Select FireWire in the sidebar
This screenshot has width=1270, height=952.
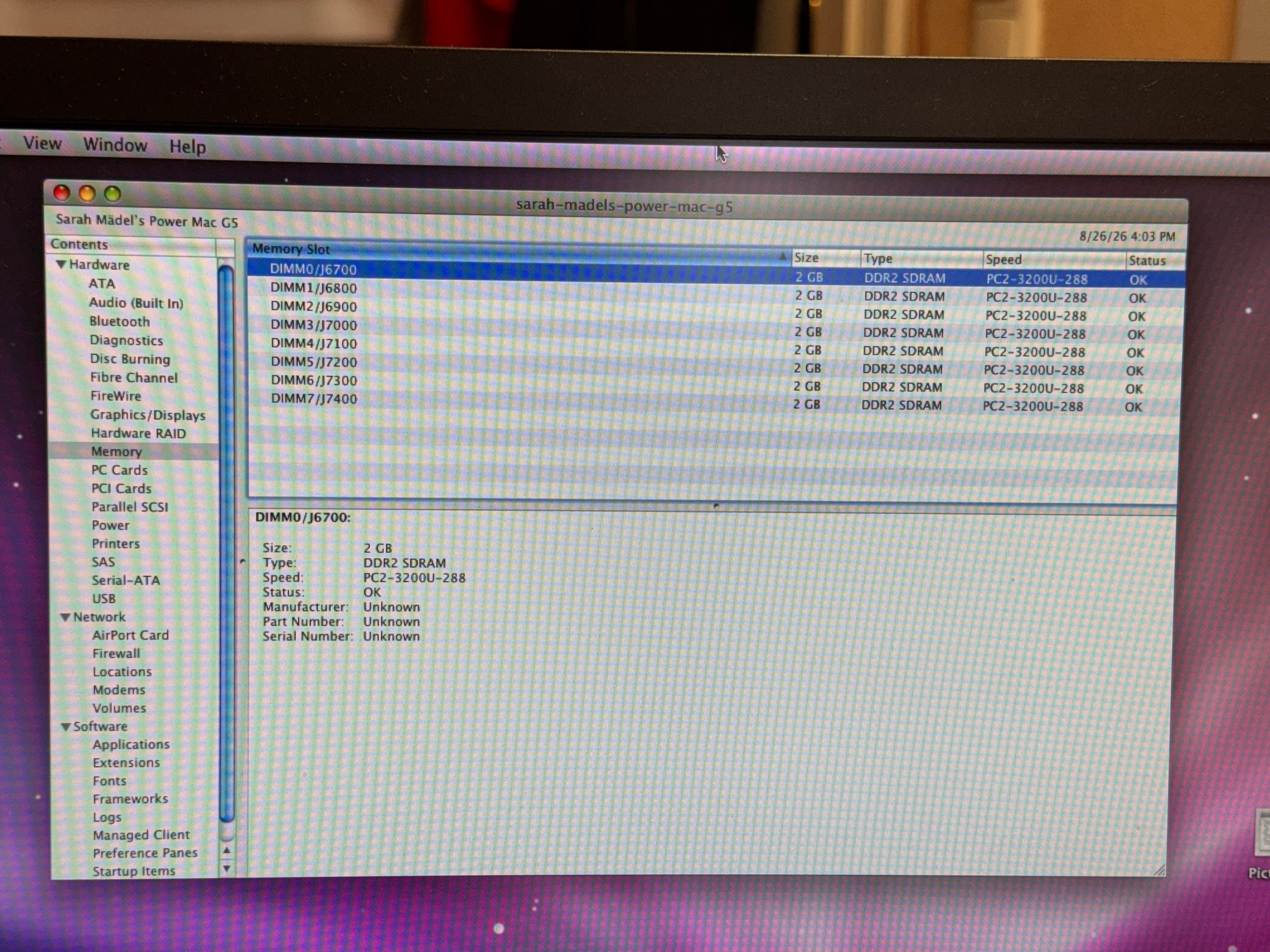(x=115, y=396)
